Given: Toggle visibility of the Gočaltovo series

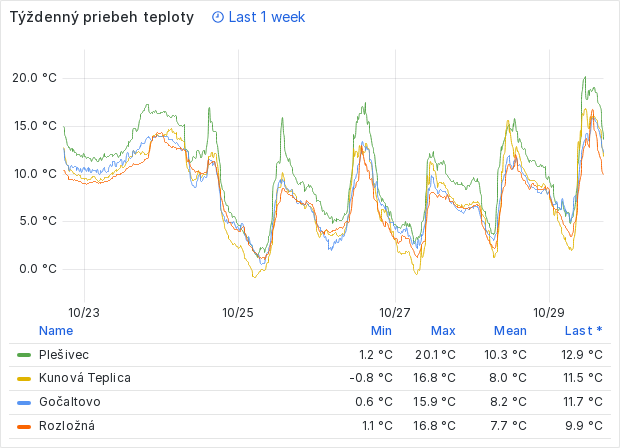Looking at the screenshot, I should [70, 402].
